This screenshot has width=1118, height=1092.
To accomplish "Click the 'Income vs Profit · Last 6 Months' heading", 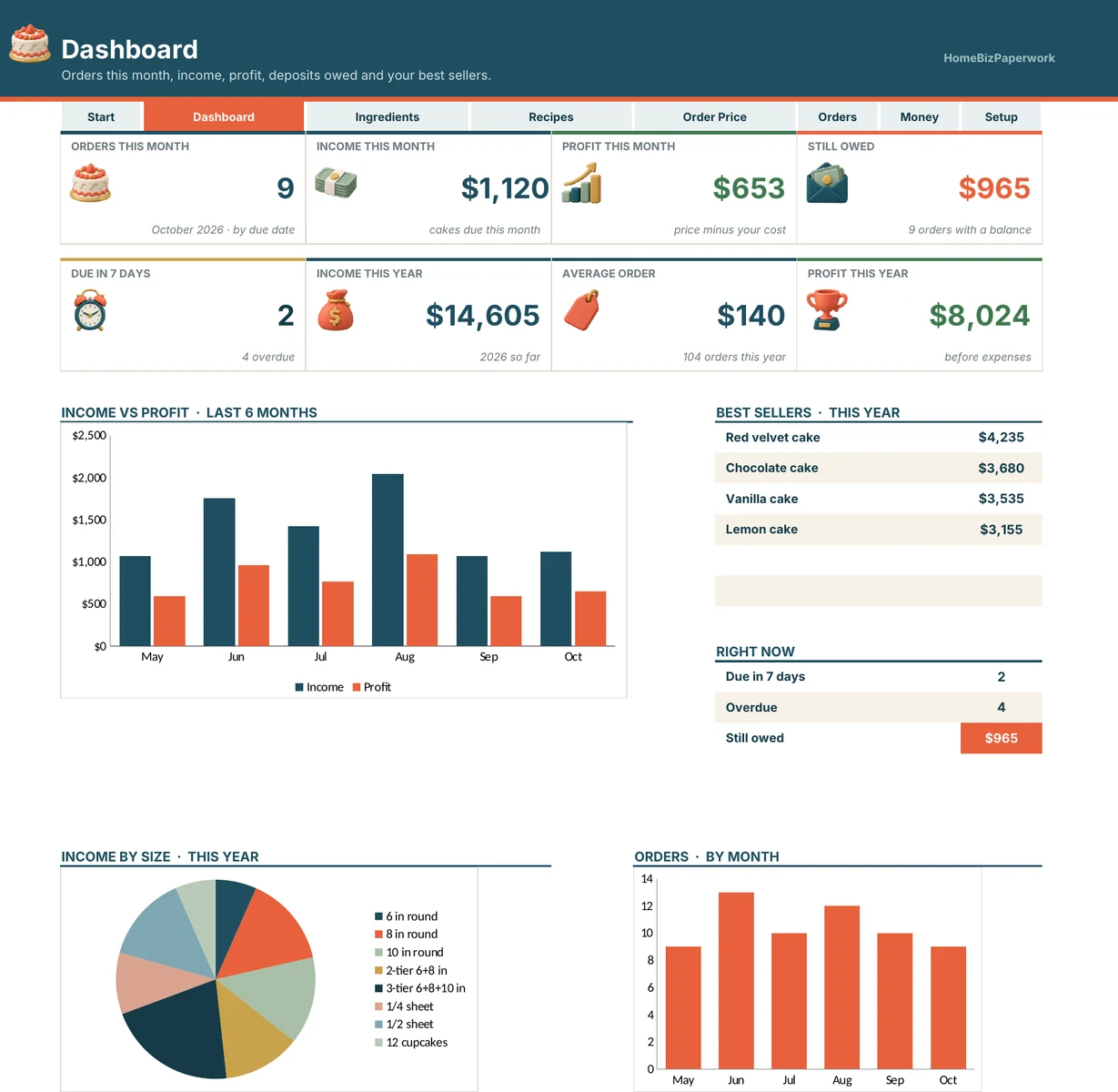I will [x=189, y=412].
